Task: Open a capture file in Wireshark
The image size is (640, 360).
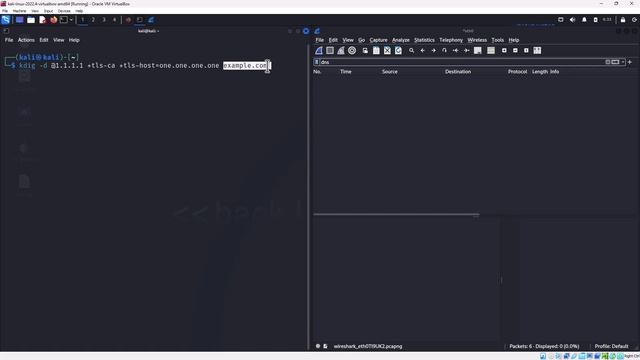Action: pos(365,51)
